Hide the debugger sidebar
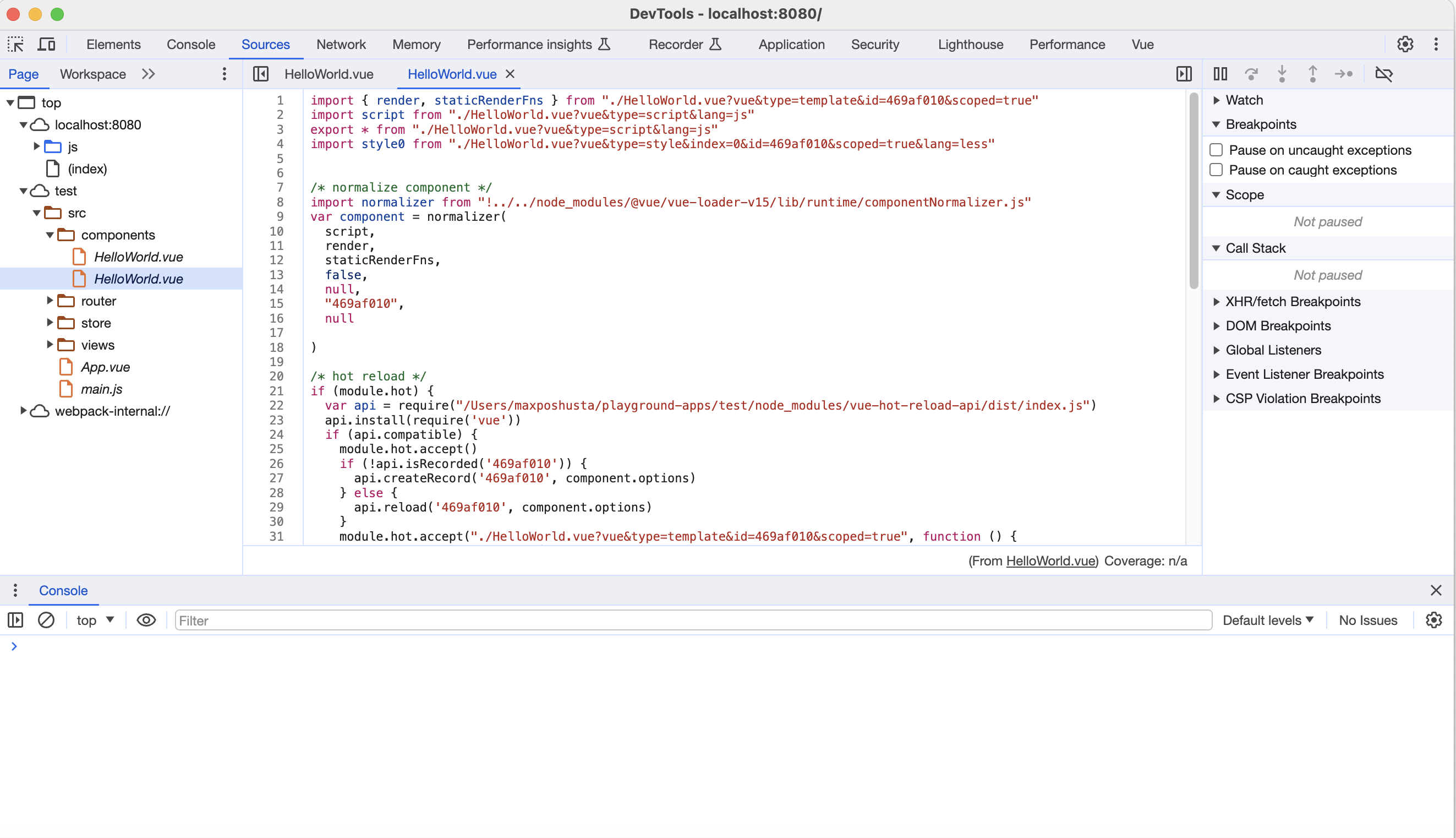1456x838 pixels. tap(1184, 74)
